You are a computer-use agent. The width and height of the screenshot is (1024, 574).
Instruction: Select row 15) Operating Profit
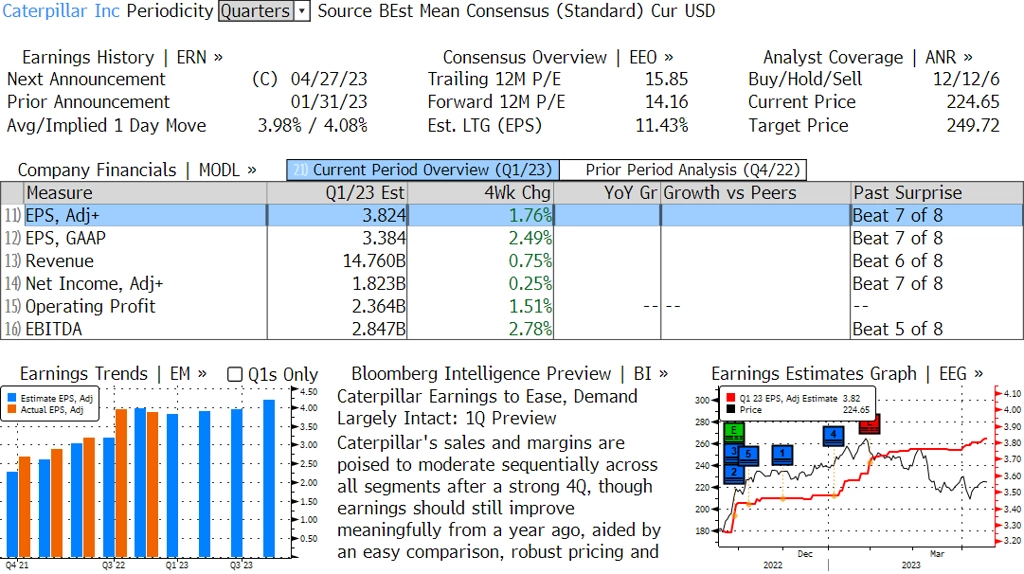[x=512, y=306]
